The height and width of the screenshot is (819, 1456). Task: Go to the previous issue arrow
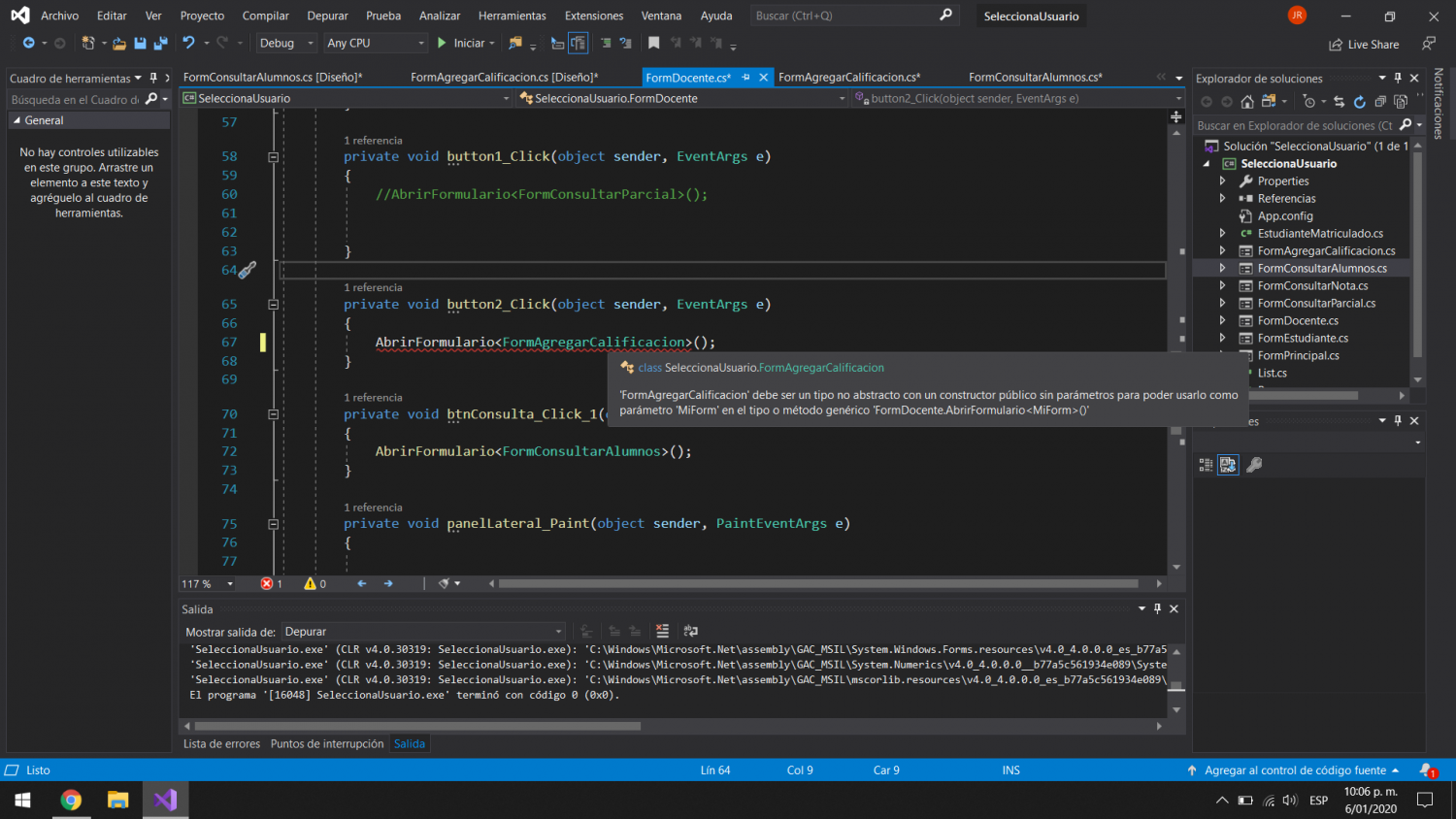click(x=362, y=584)
